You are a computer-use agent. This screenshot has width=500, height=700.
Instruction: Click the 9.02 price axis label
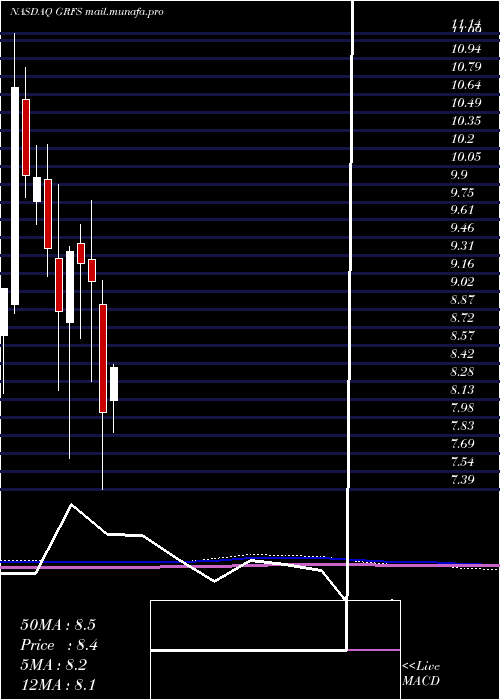462,282
